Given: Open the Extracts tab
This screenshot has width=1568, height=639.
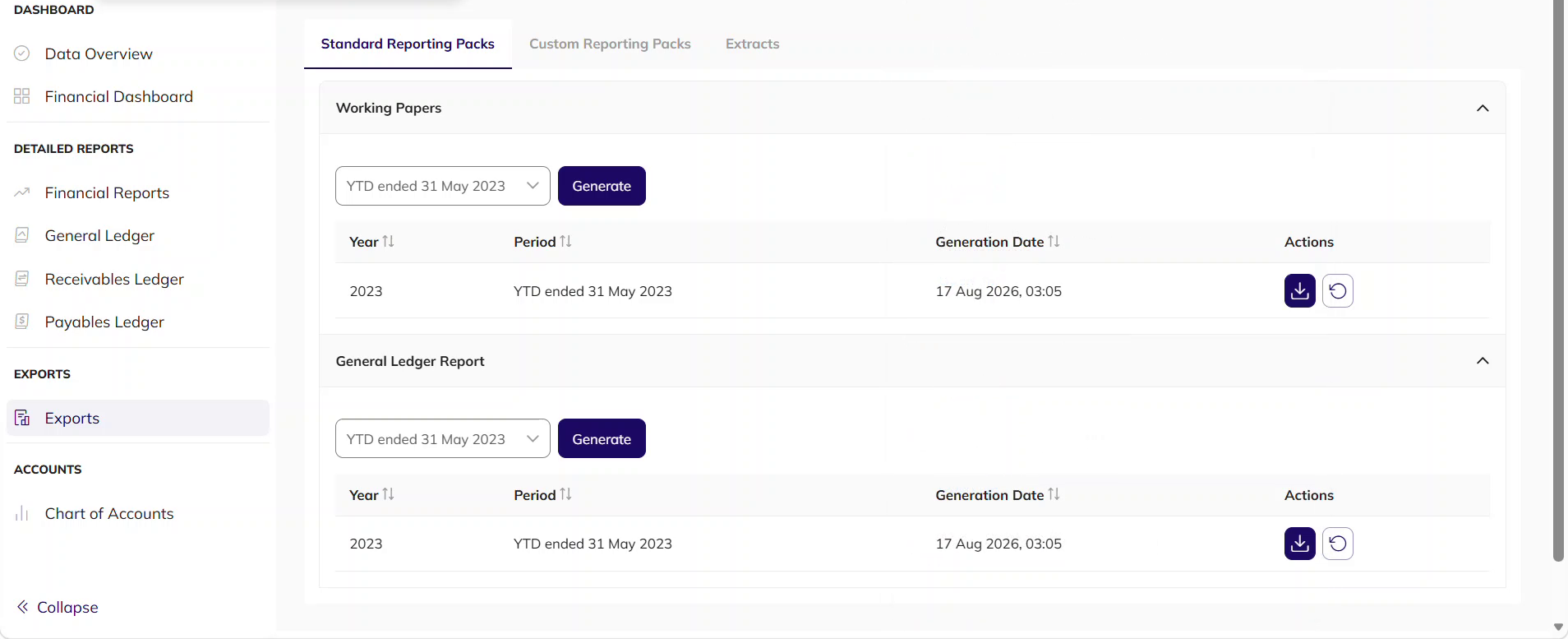Looking at the screenshot, I should pos(752,44).
